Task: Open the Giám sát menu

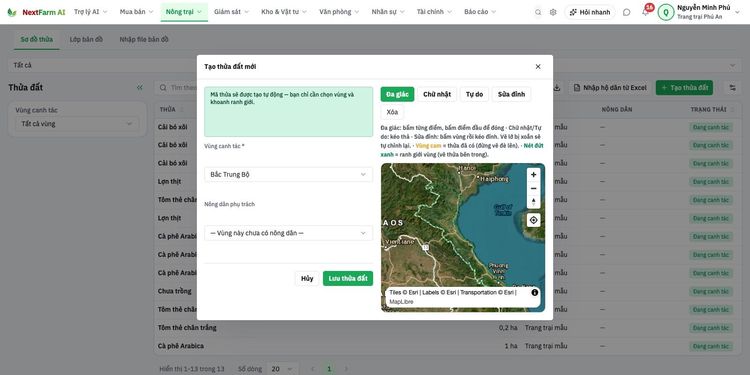Action: (x=232, y=12)
